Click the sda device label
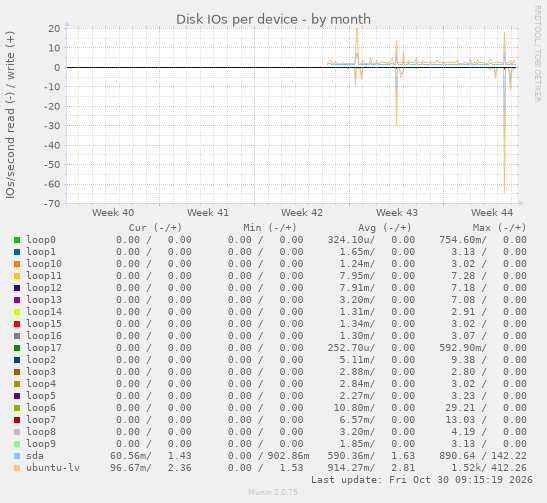 [x=35, y=456]
